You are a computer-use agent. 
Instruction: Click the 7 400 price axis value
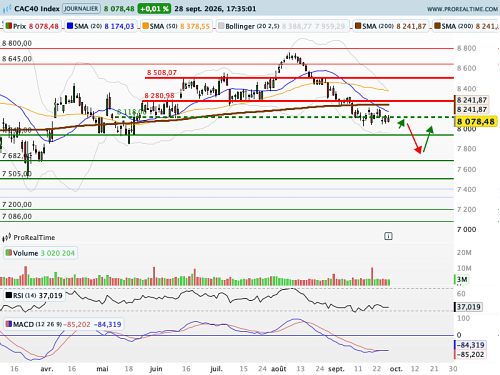466,189
